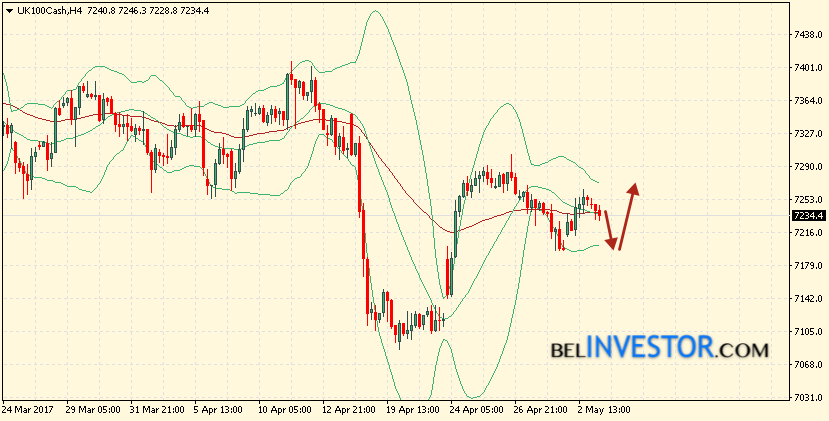829x421 pixels.
Task: Select the 31 Mar 21:00 time label
Action: point(157,410)
